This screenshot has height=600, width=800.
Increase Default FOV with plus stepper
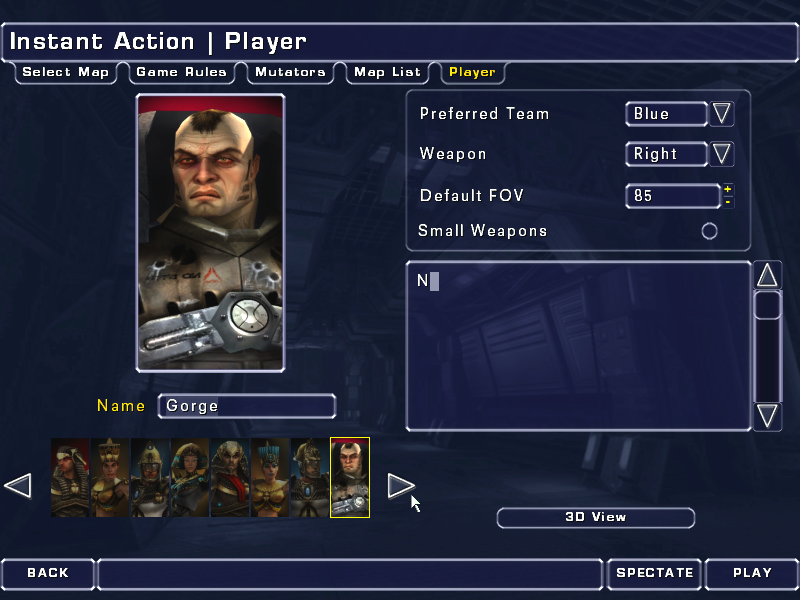tap(728, 189)
